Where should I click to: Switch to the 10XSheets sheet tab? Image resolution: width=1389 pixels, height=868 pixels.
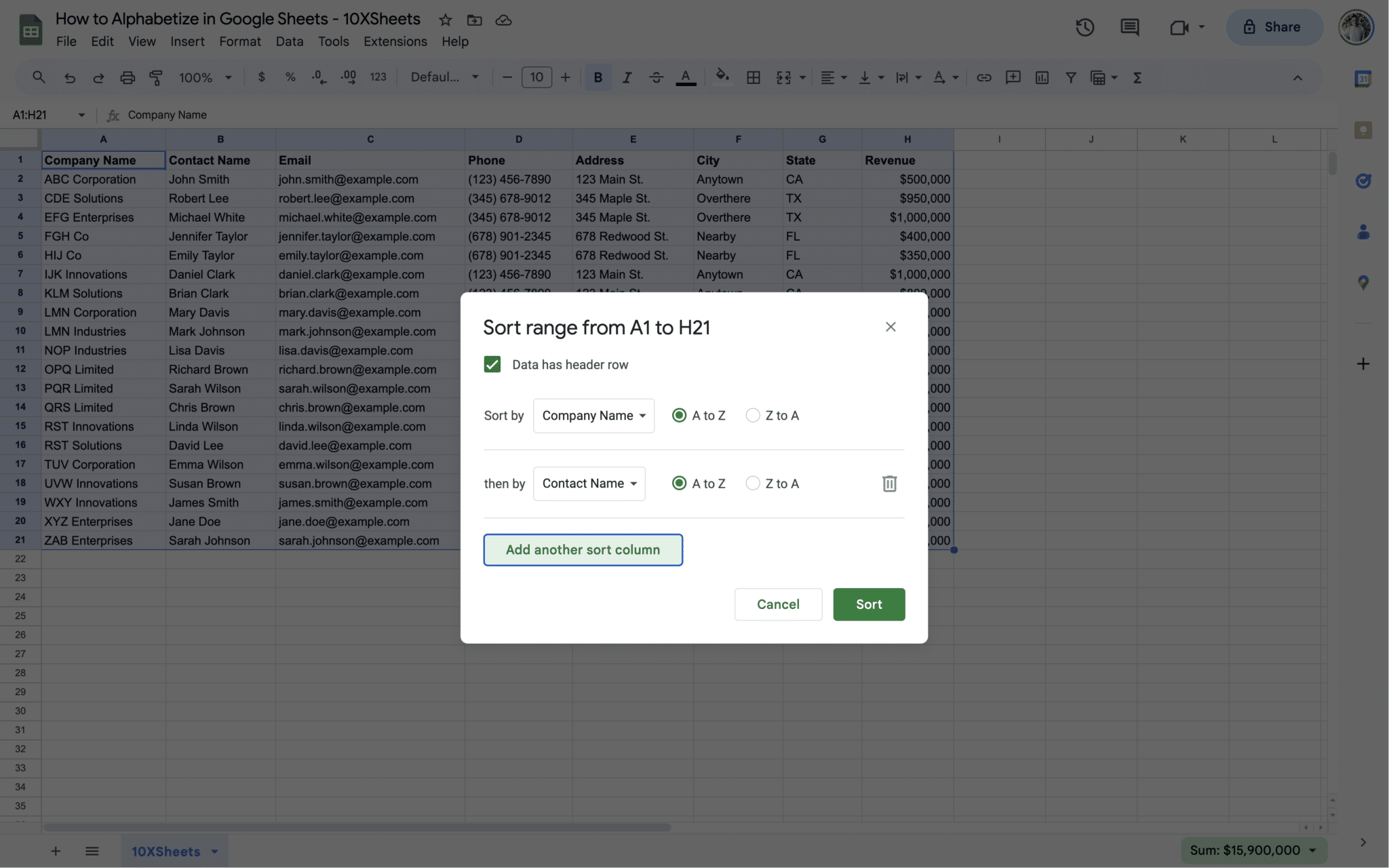pyautogui.click(x=165, y=851)
